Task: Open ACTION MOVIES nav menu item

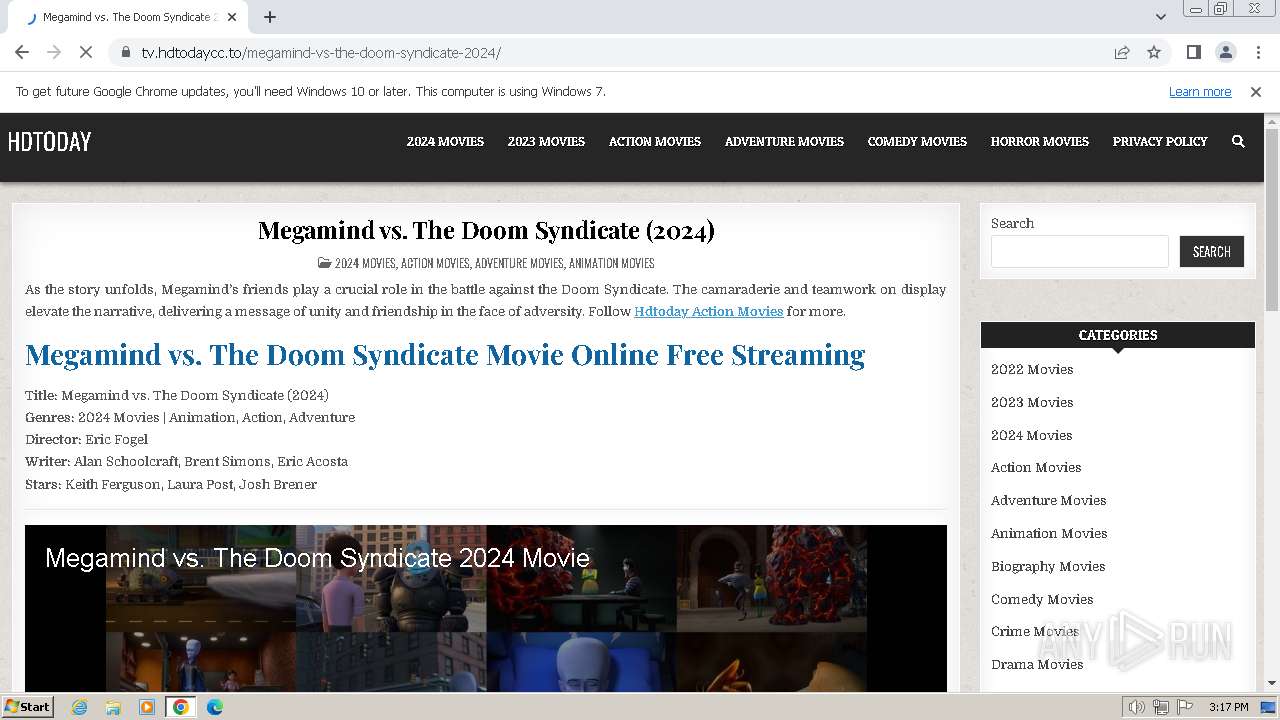Action: (x=655, y=142)
